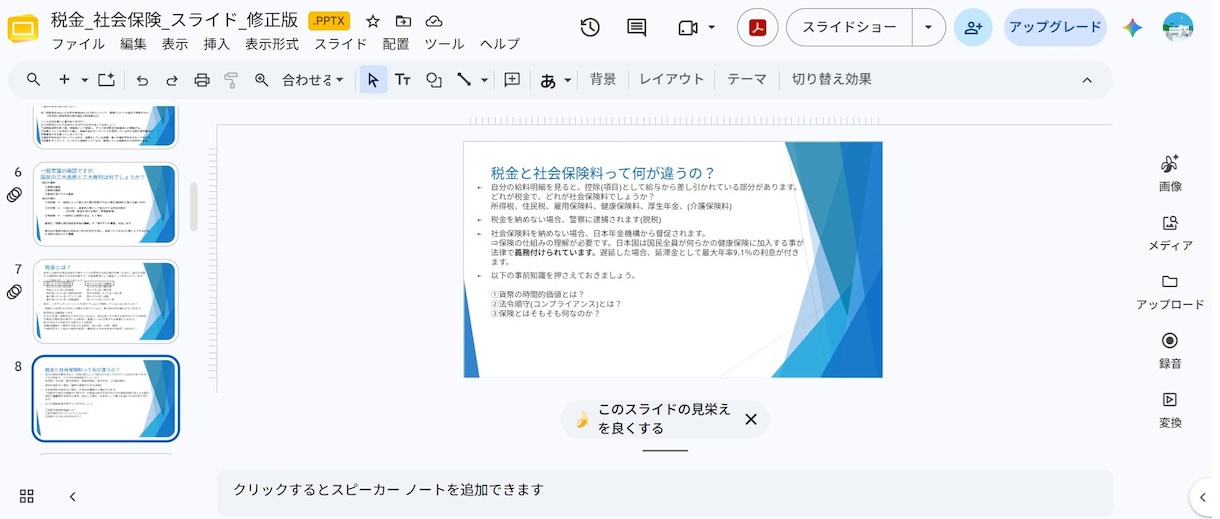Open the shape insert tool
The width and height of the screenshot is (1220, 519).
click(x=434, y=80)
